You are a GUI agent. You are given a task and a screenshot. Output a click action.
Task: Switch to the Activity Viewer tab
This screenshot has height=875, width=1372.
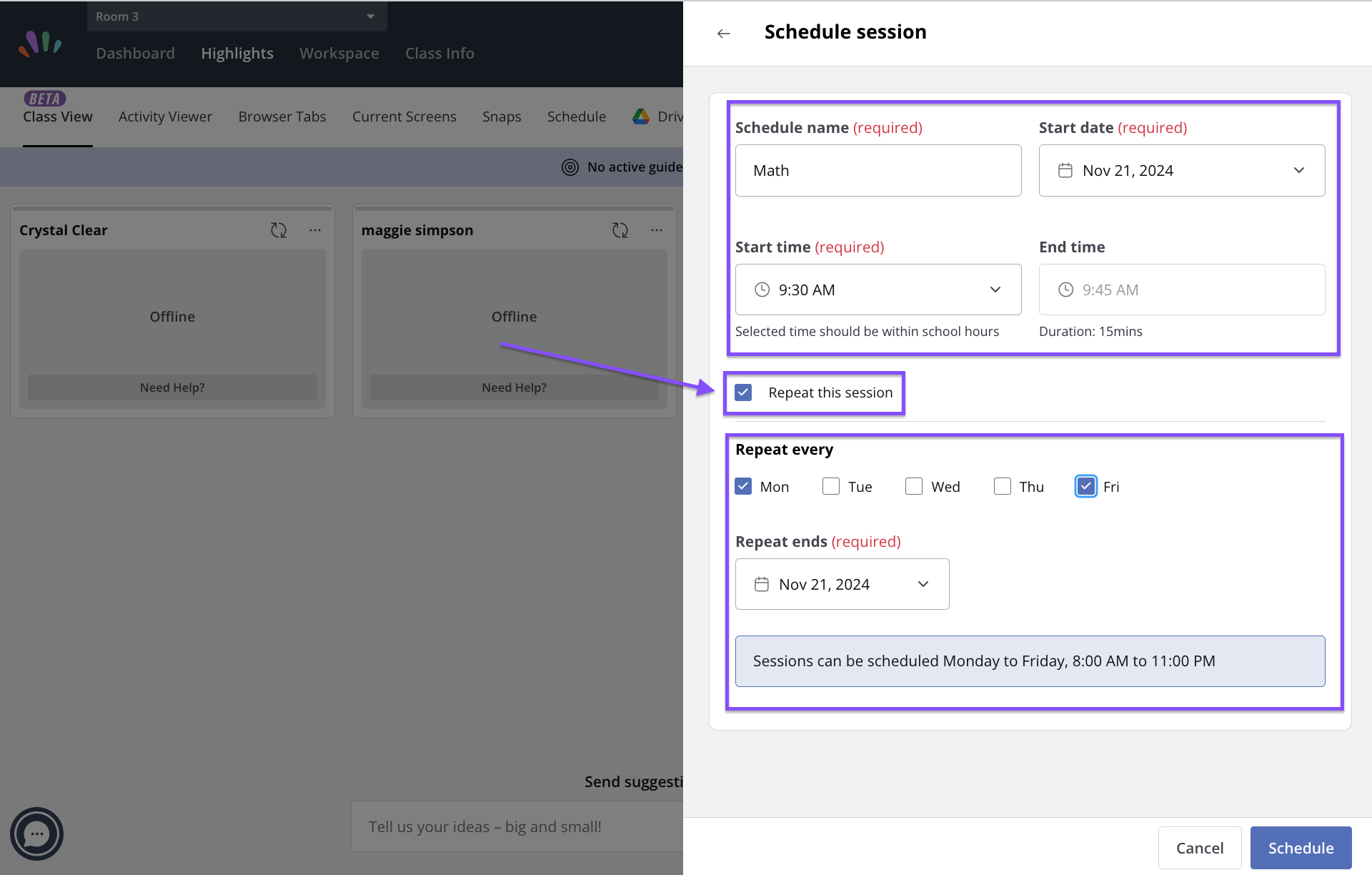pos(165,117)
